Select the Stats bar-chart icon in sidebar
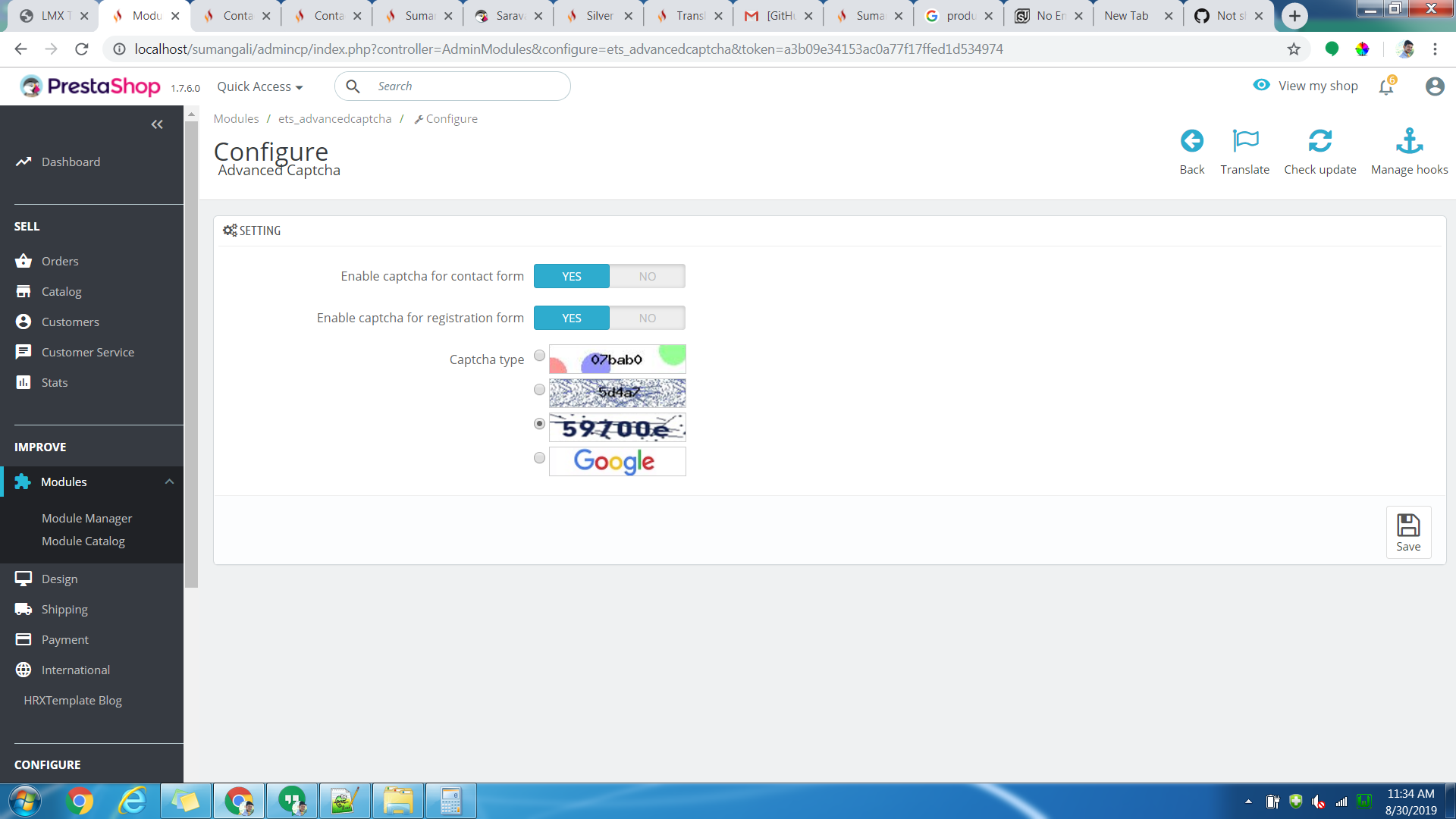The height and width of the screenshot is (819, 1456). [x=24, y=382]
